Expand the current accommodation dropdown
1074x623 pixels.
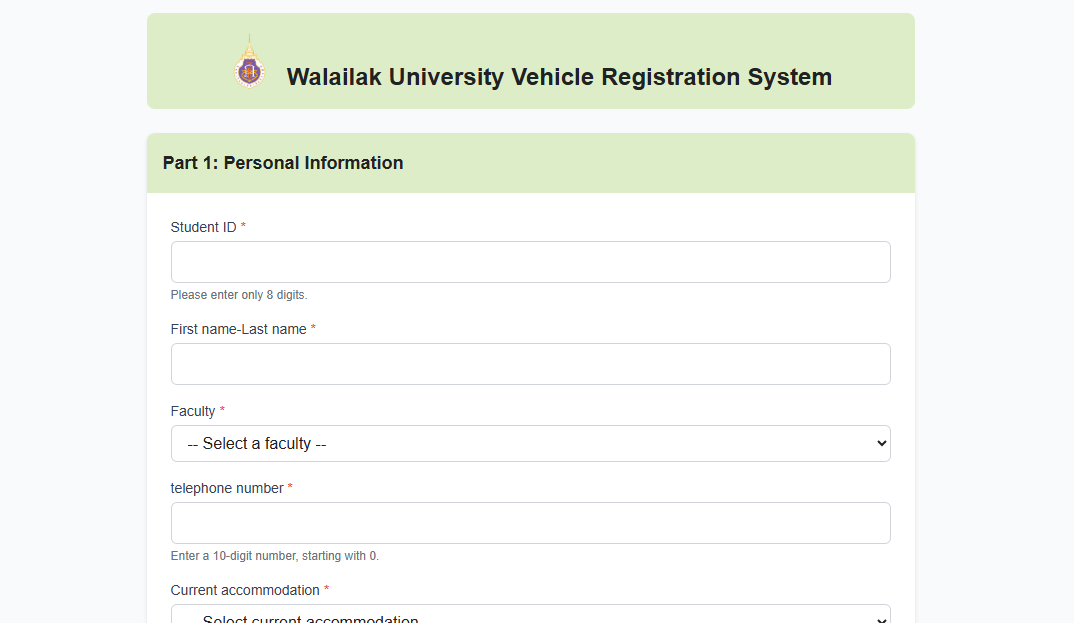pos(530,617)
